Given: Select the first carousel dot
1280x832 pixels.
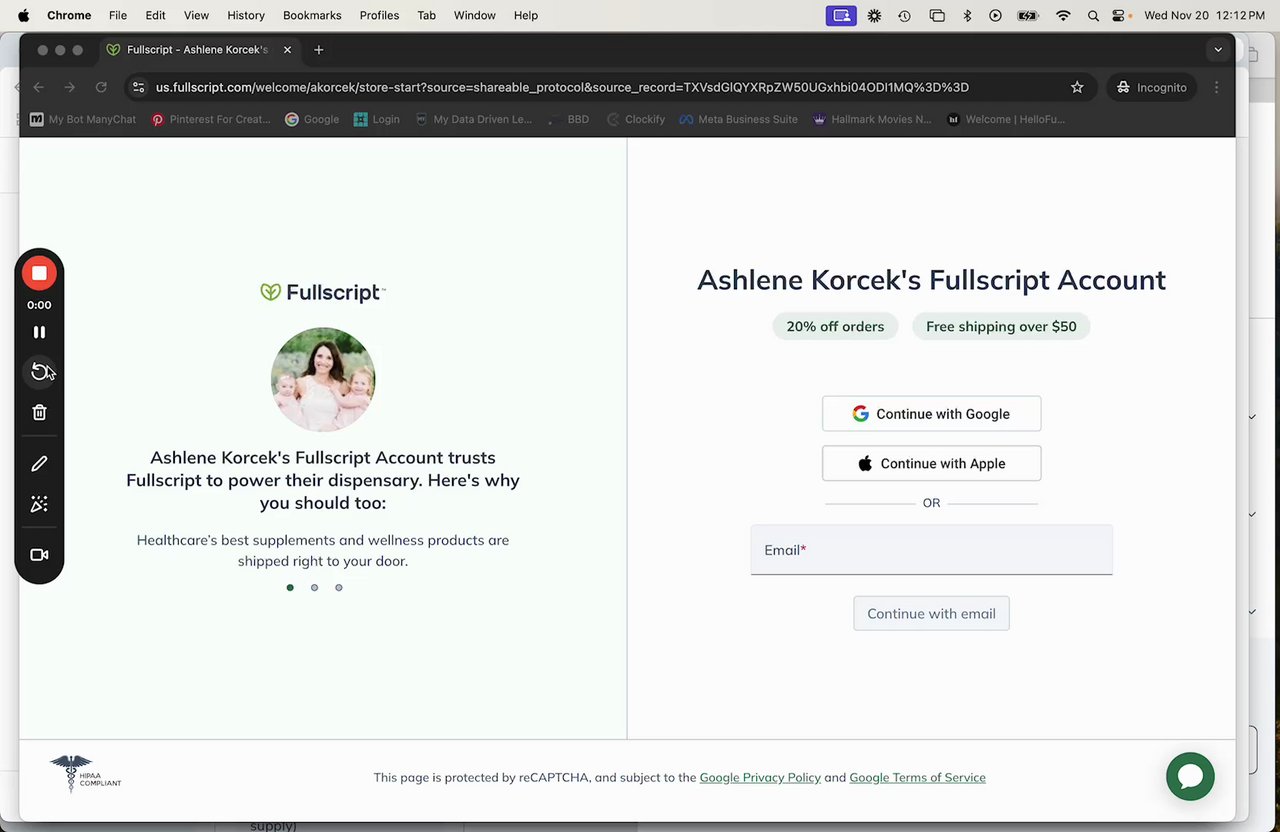Looking at the screenshot, I should 290,588.
